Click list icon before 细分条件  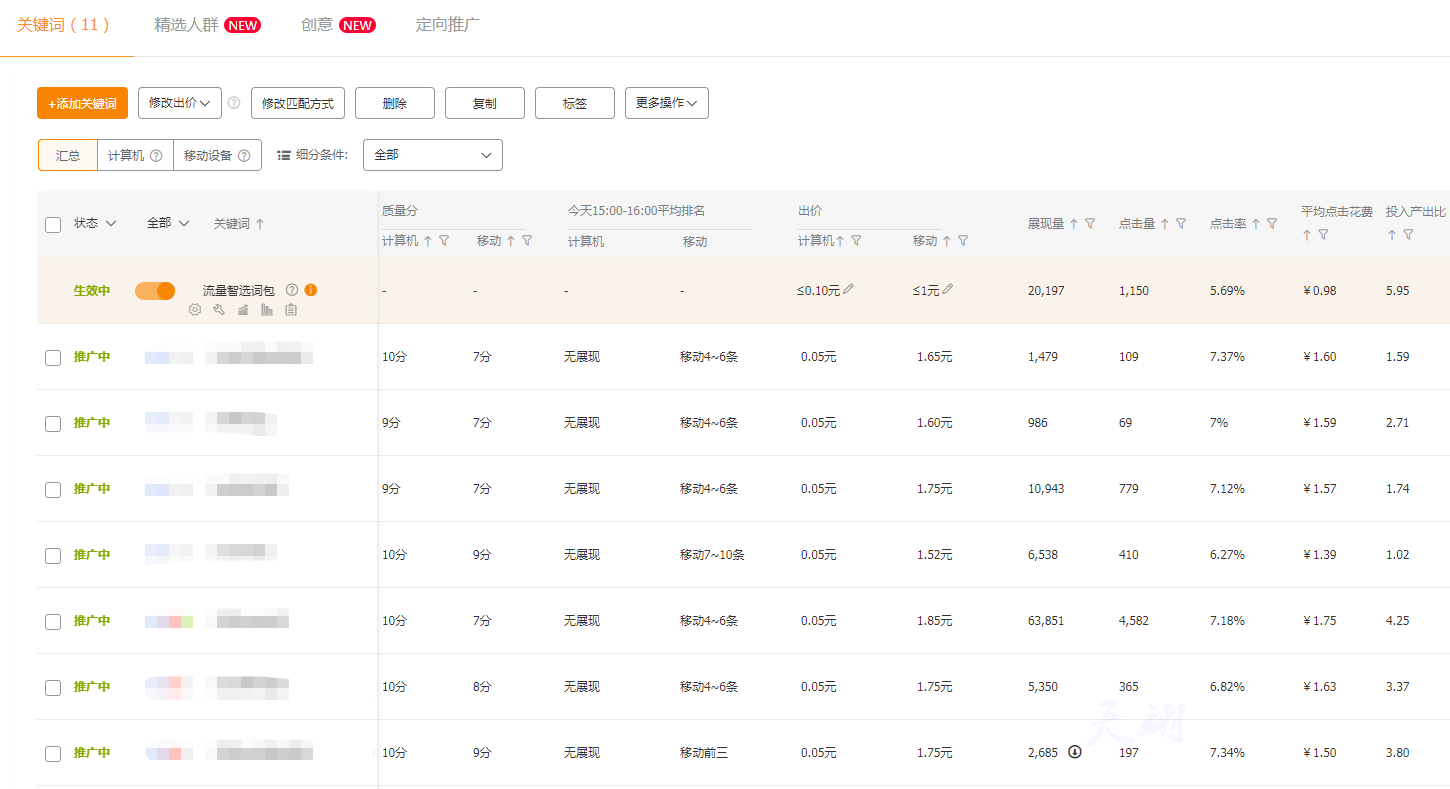point(284,155)
